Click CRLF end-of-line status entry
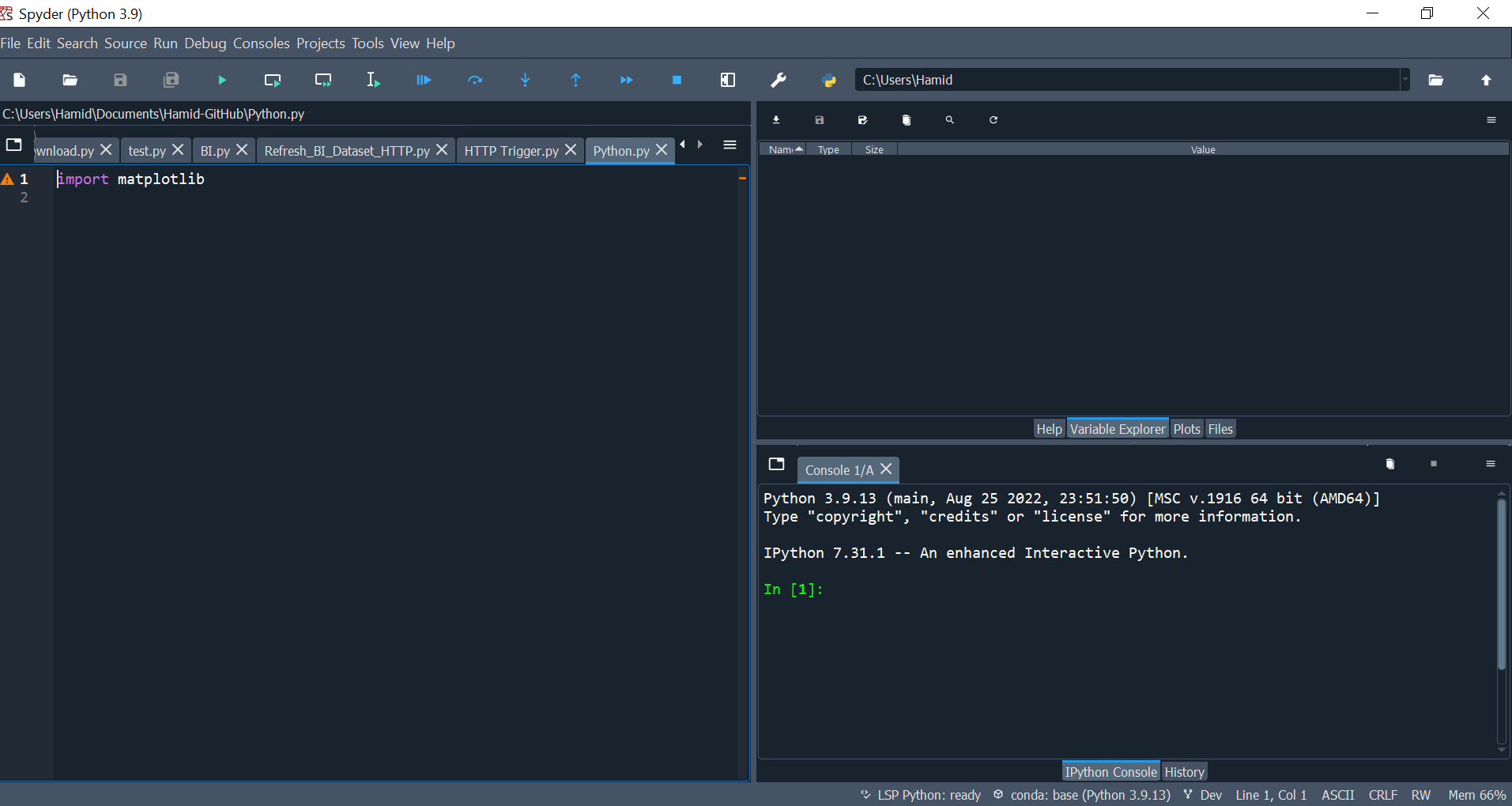This screenshot has height=806, width=1512. tap(1383, 795)
